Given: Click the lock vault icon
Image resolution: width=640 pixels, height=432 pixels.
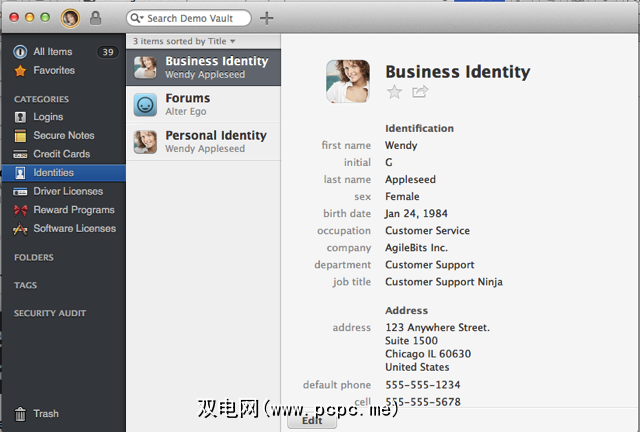Looking at the screenshot, I should (95, 18).
